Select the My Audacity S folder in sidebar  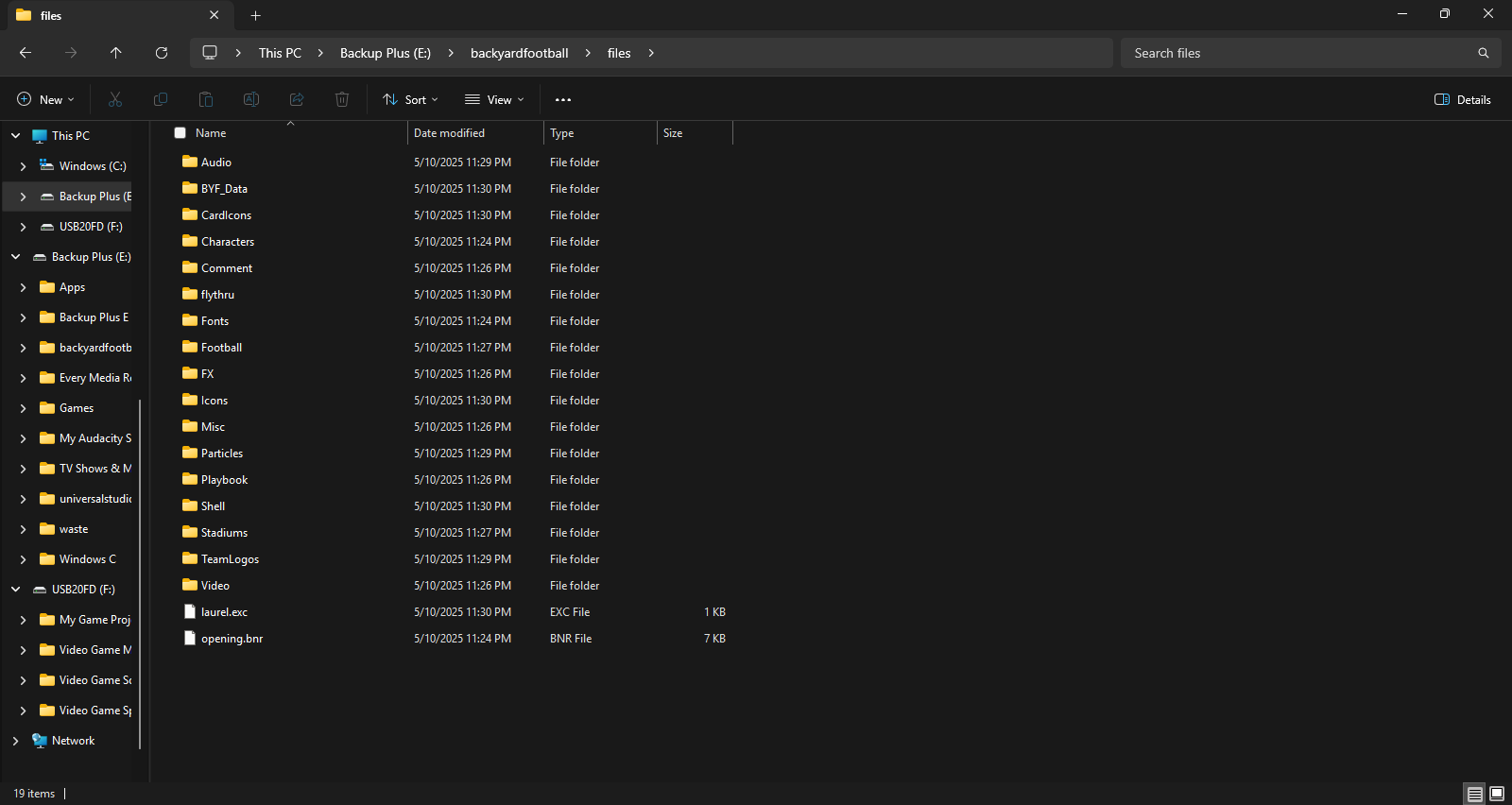[95, 438]
